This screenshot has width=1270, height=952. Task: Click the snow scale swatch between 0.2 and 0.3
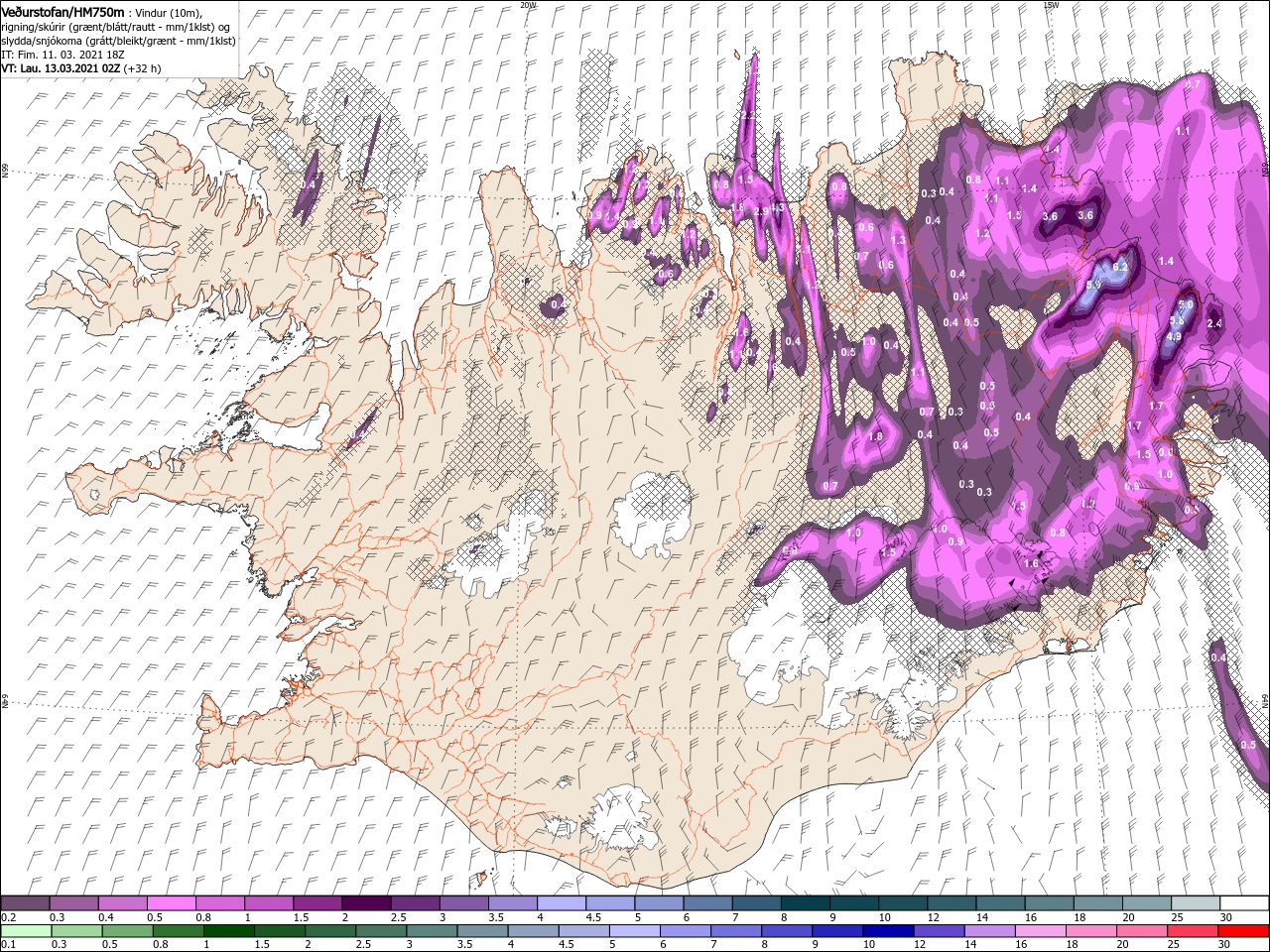25,903
